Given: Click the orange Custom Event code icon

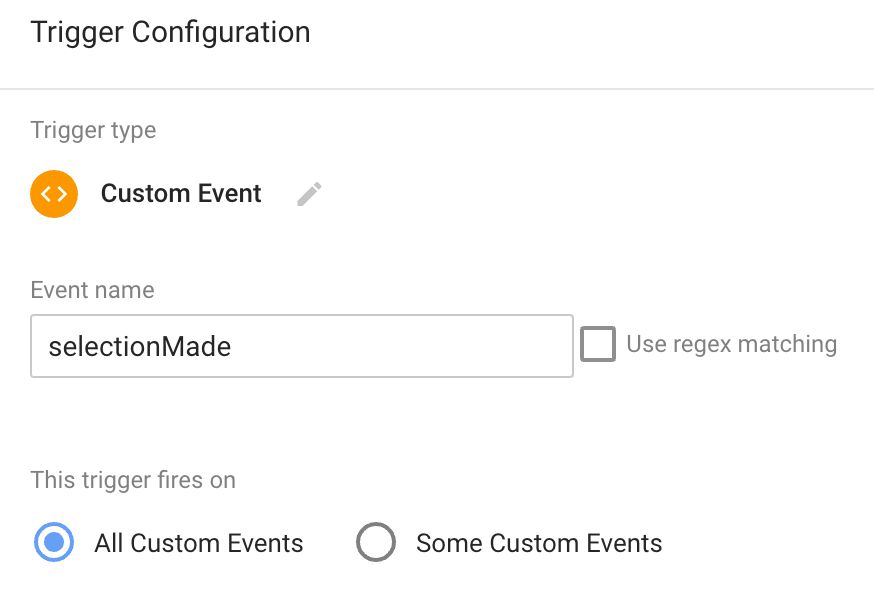Looking at the screenshot, I should pyautogui.click(x=54, y=194).
